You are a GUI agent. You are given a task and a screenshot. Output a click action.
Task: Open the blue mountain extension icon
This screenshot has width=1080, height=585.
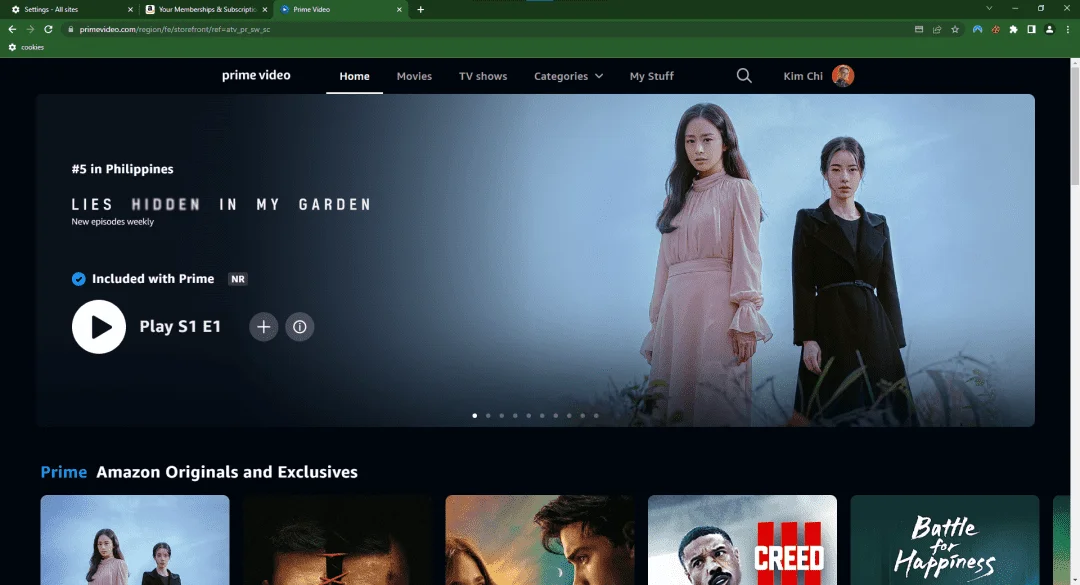click(977, 30)
